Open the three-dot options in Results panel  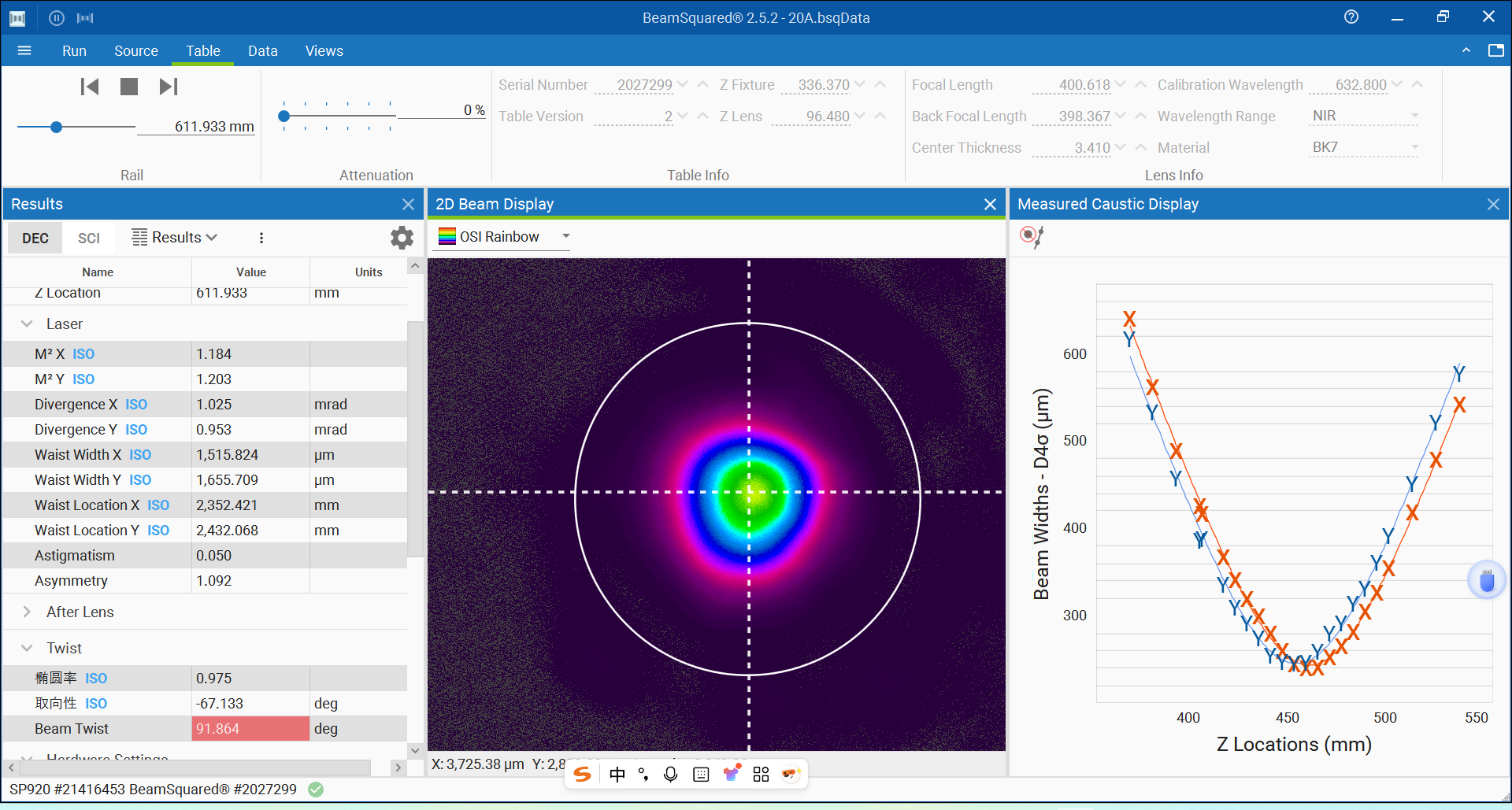point(261,238)
